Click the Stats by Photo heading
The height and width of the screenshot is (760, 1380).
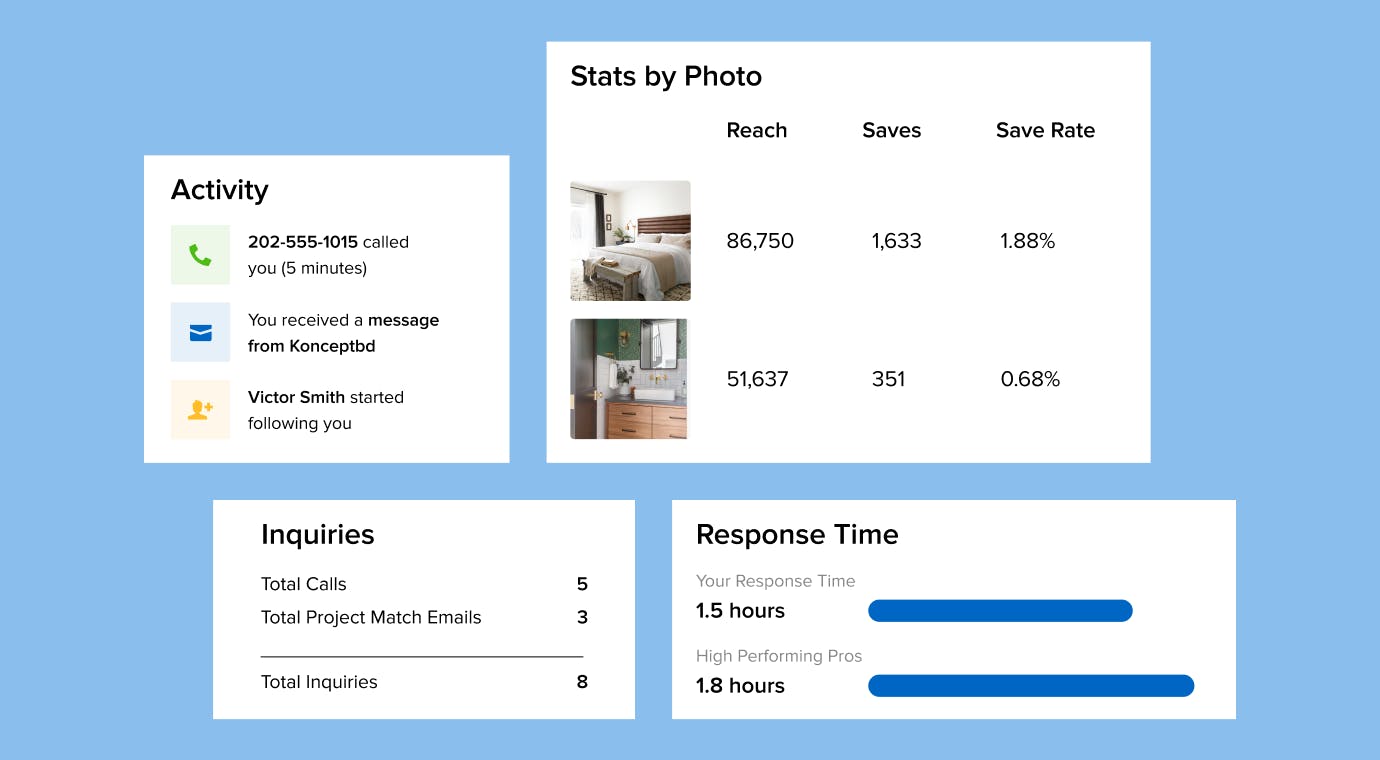[x=666, y=76]
